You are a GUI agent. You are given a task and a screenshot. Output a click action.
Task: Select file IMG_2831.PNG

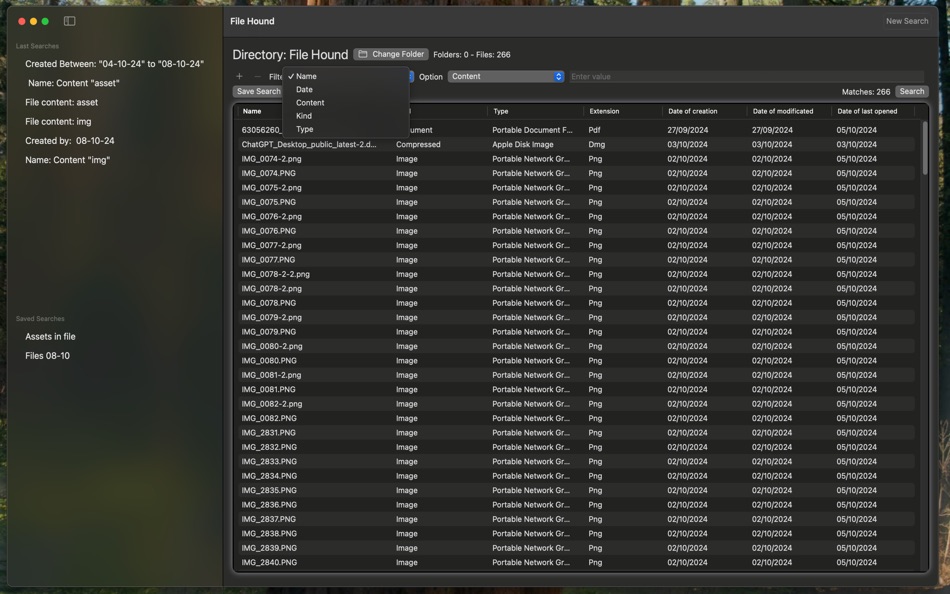tap(268, 433)
